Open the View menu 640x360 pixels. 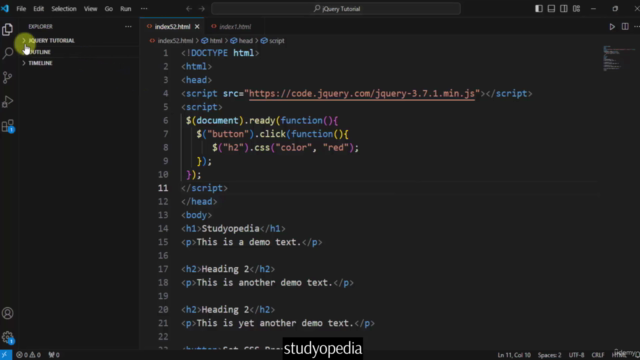(91, 9)
